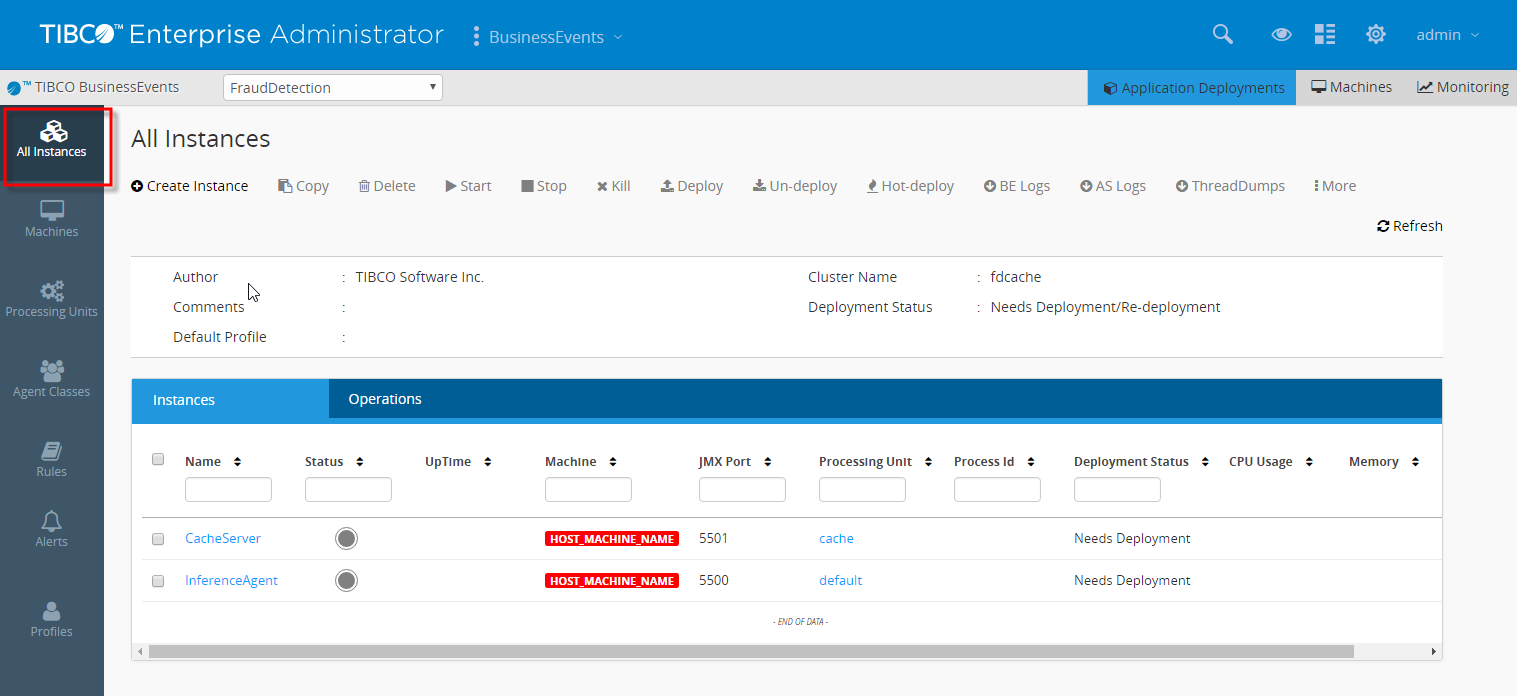
Task: Open the InferenceAgent instance link
Action: point(232,580)
